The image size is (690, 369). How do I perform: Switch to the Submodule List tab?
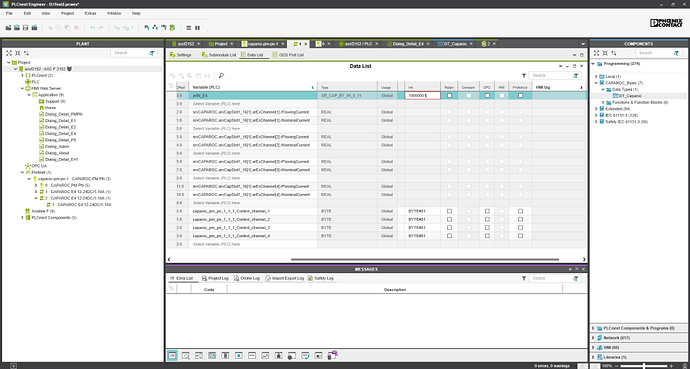pyautogui.click(x=219, y=55)
